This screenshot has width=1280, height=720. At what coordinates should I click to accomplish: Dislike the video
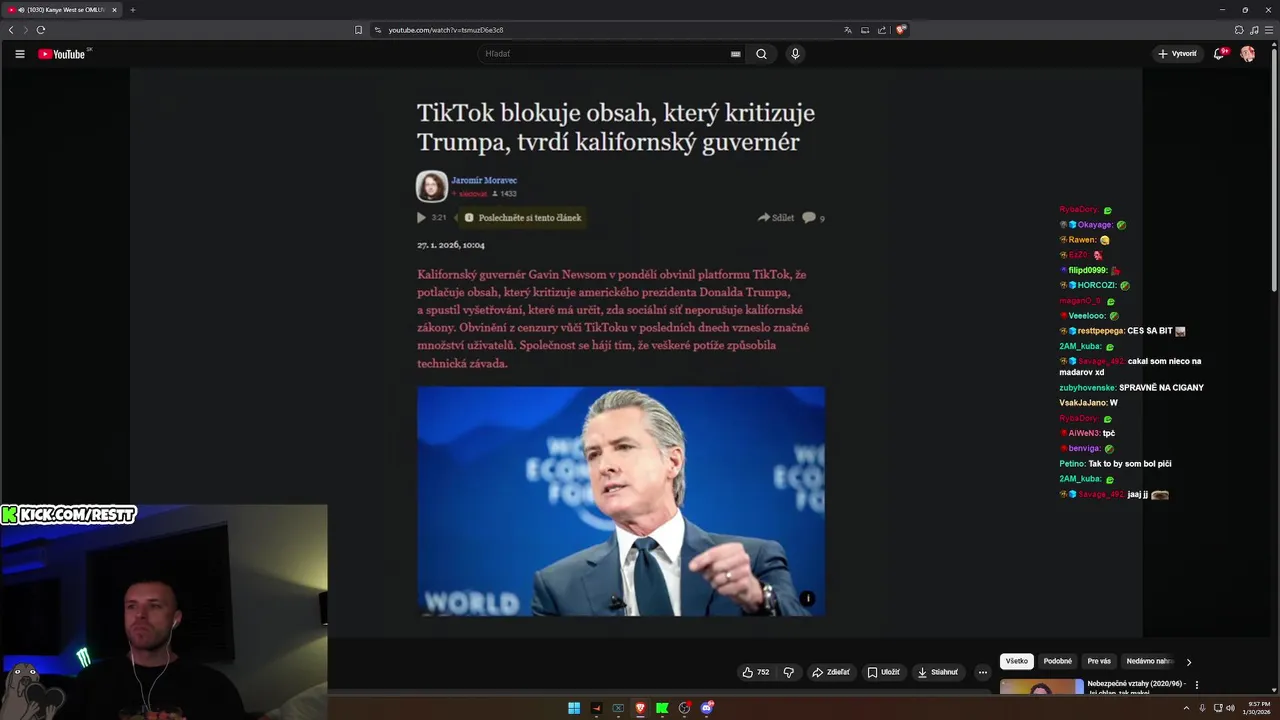[x=789, y=672]
